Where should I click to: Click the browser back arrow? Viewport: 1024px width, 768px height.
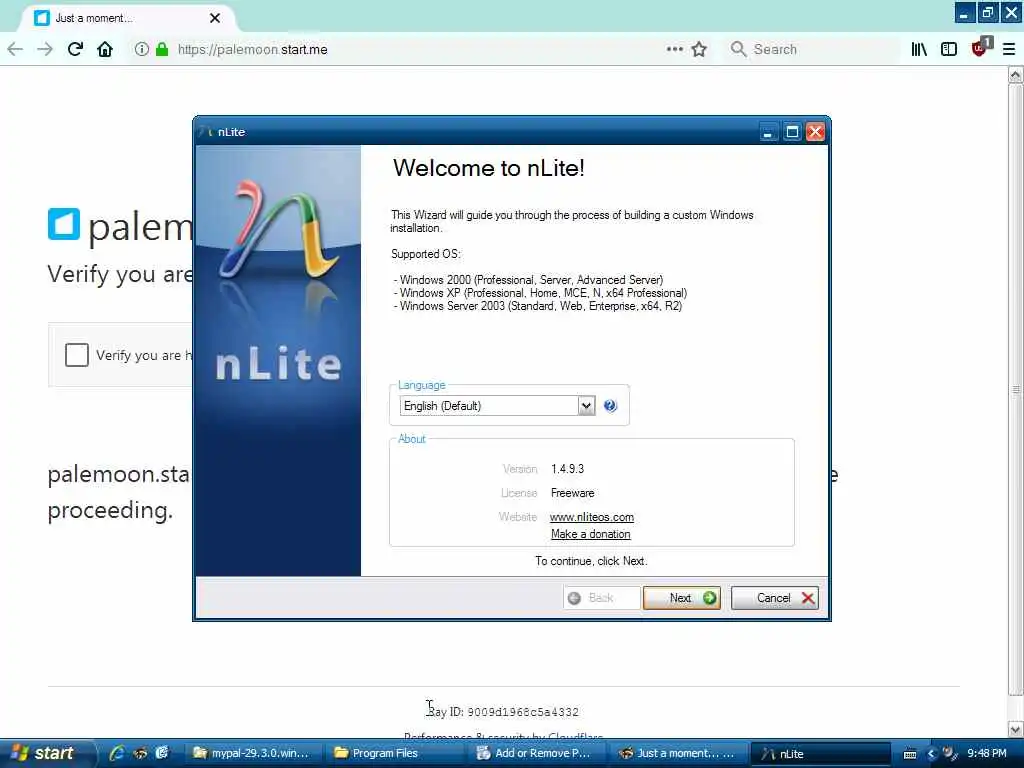[15, 49]
